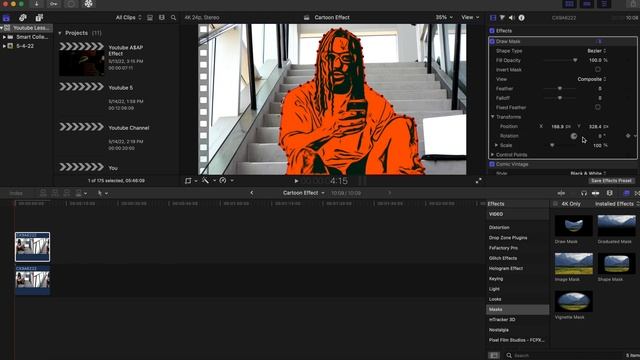This screenshot has width=640, height=360.
Task: Toggle Browser panel layout button at top right
Action: 569,4
